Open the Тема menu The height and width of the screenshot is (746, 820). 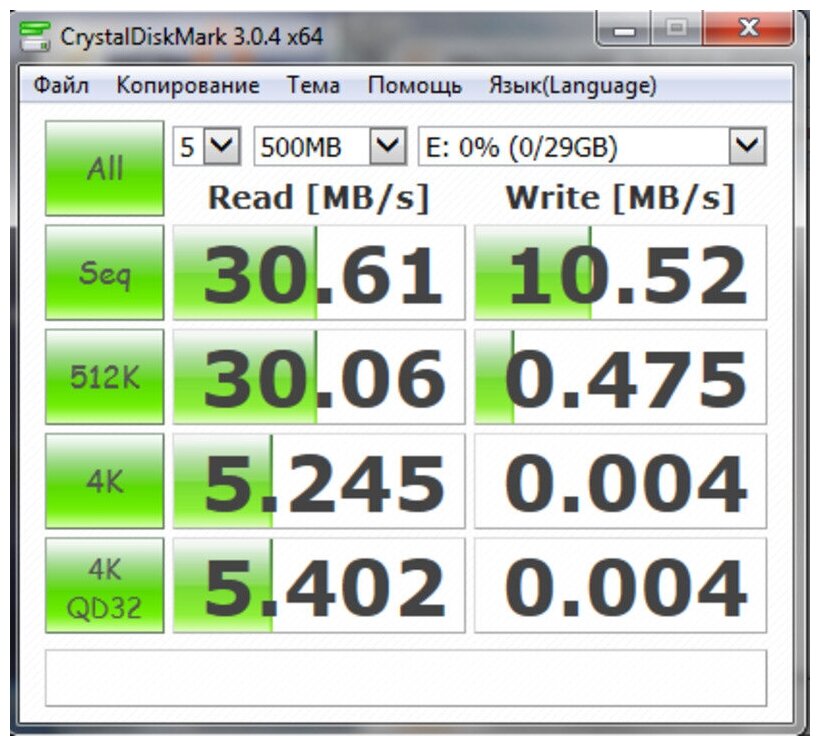[x=313, y=85]
